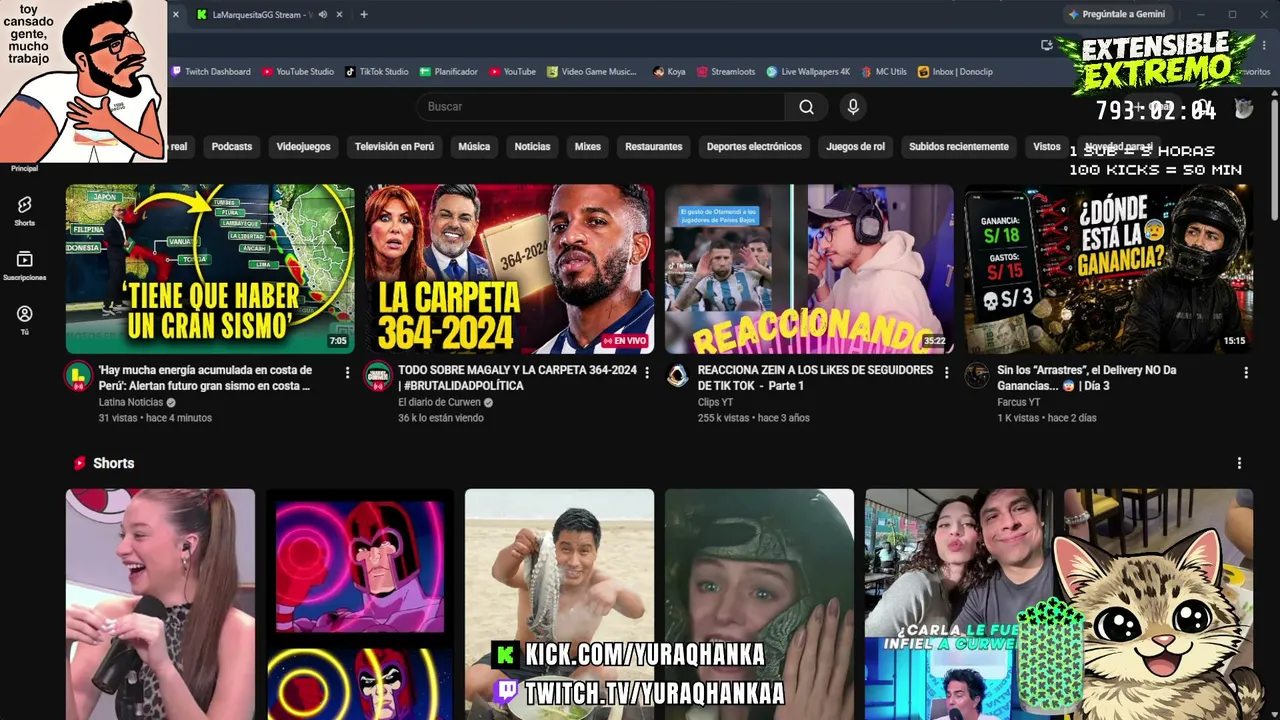The image size is (1280, 720).
Task: Open the Magneto cartoon Short
Action: point(360,604)
